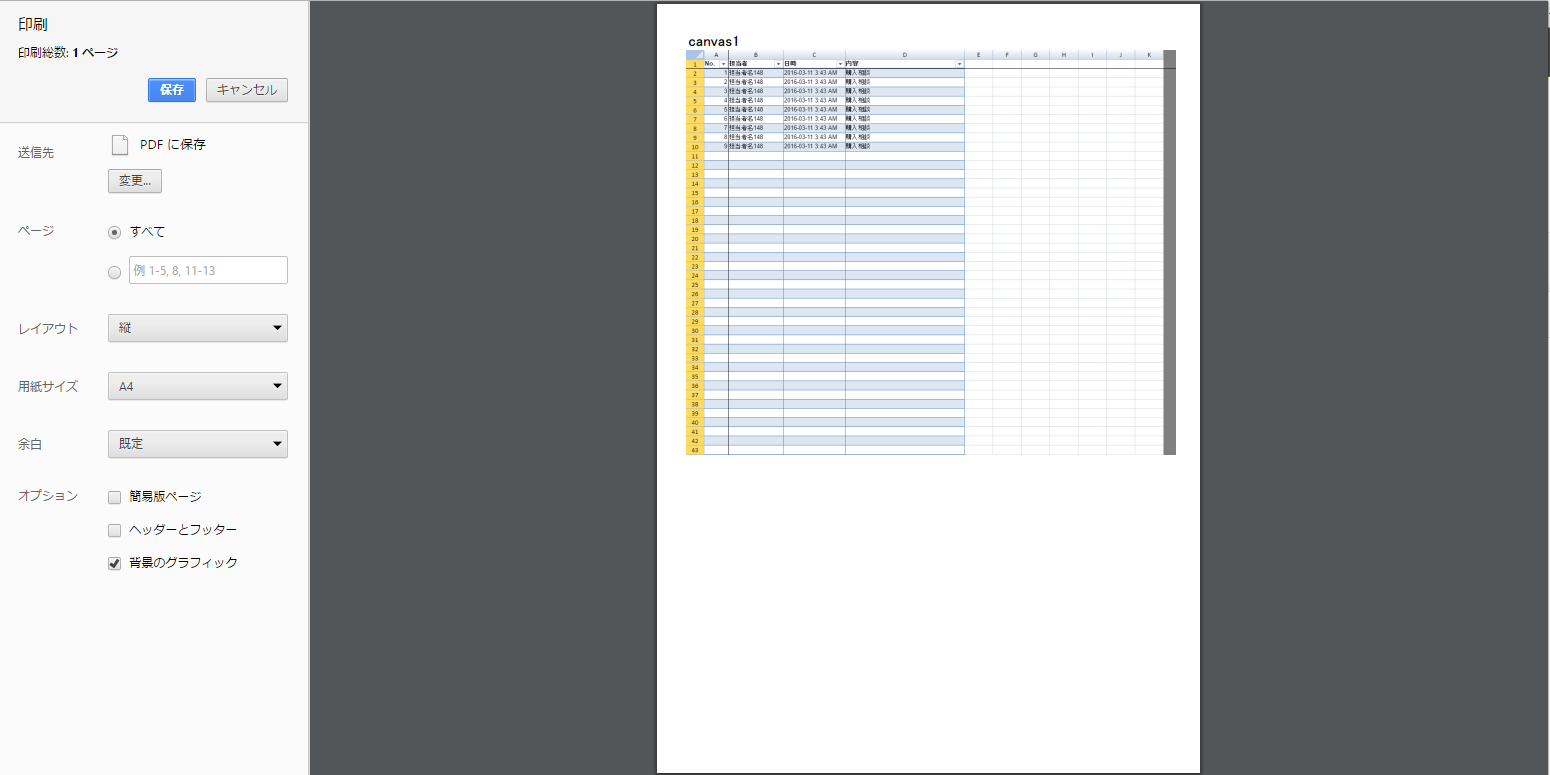This screenshot has width=1550, height=775.
Task: Select the すべて (all pages) radio button
Action: pos(115,232)
